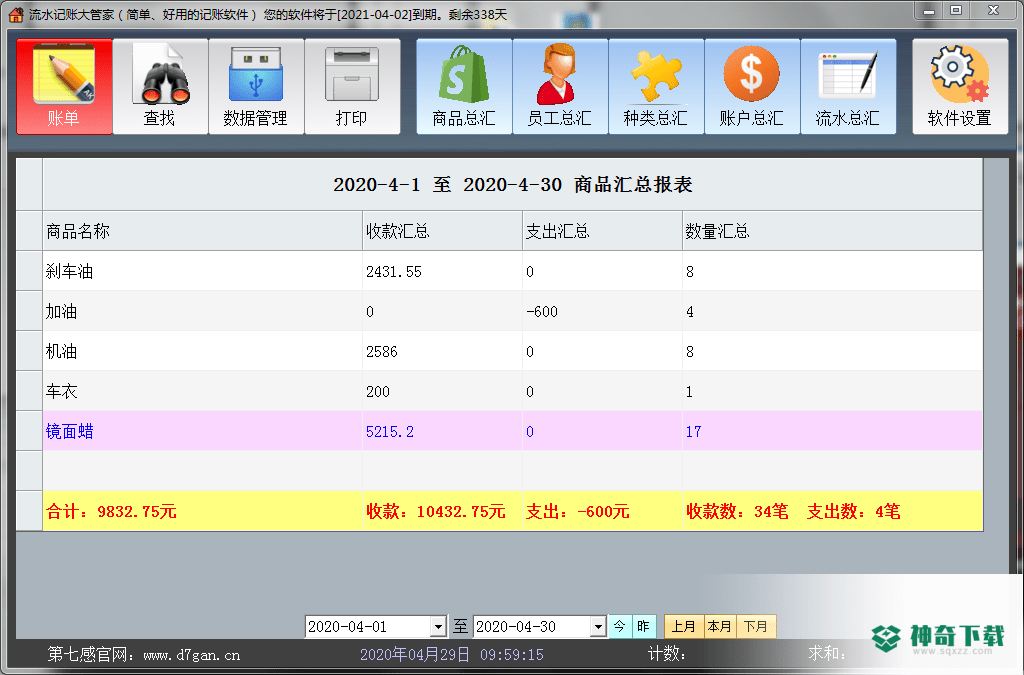
Task: Open 账户总汇 dollar coin account summary
Action: (x=752, y=86)
